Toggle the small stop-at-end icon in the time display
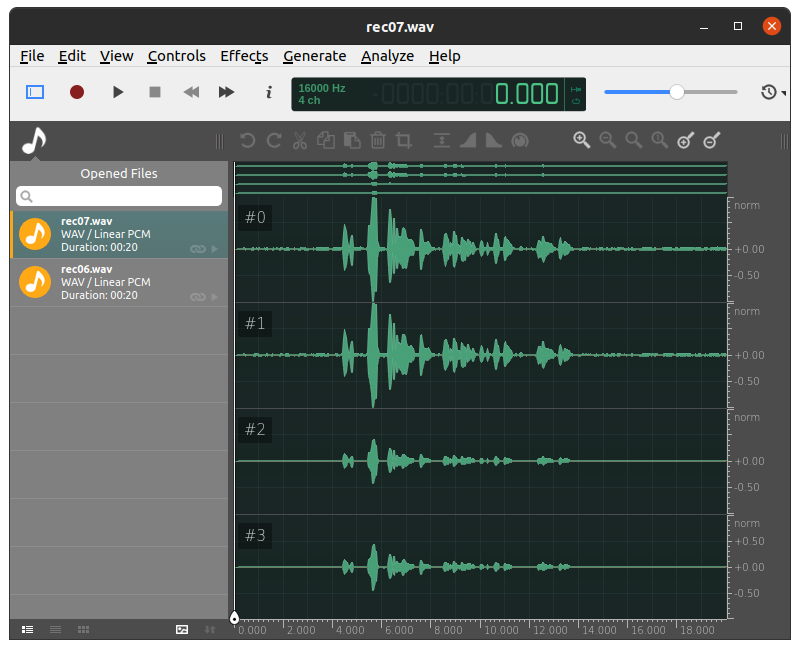 coord(576,89)
